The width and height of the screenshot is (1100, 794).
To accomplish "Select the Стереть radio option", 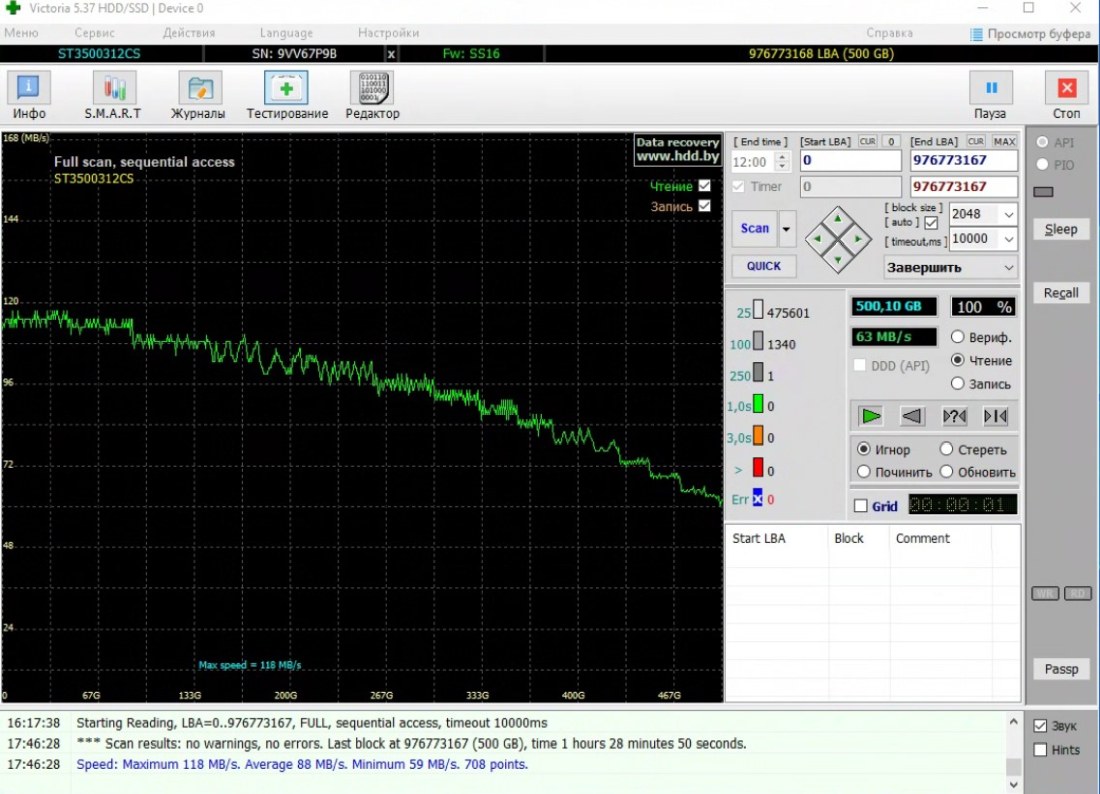I will click(x=947, y=450).
